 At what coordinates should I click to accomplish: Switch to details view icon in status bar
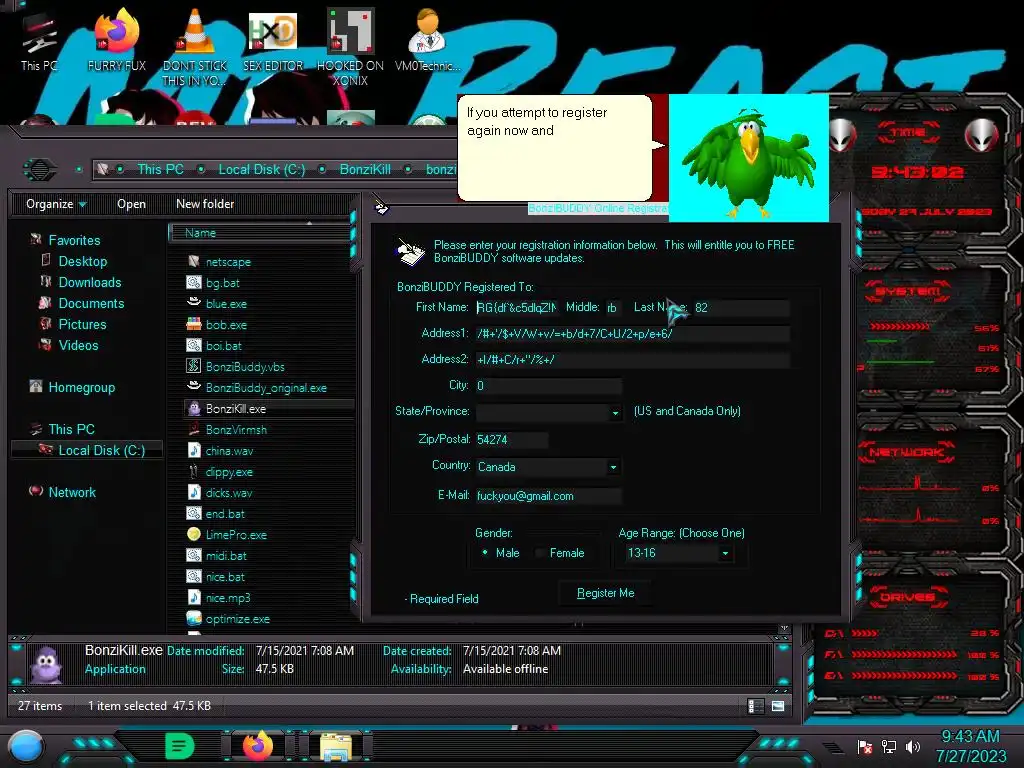point(756,706)
